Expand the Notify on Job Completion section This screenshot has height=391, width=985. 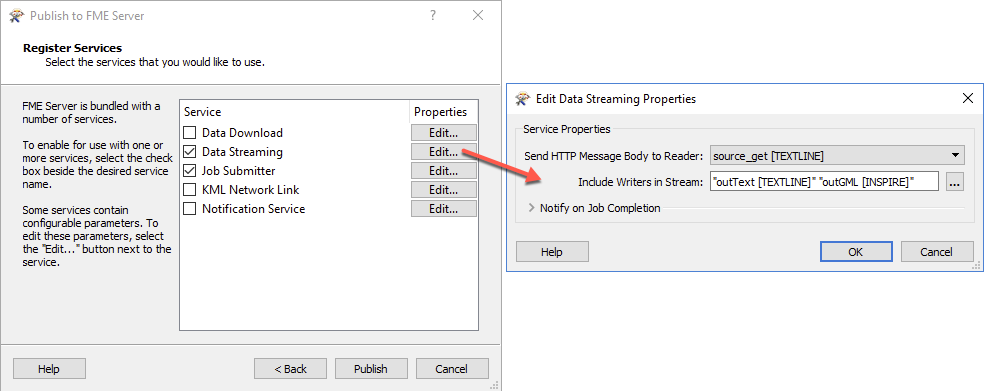click(531, 208)
